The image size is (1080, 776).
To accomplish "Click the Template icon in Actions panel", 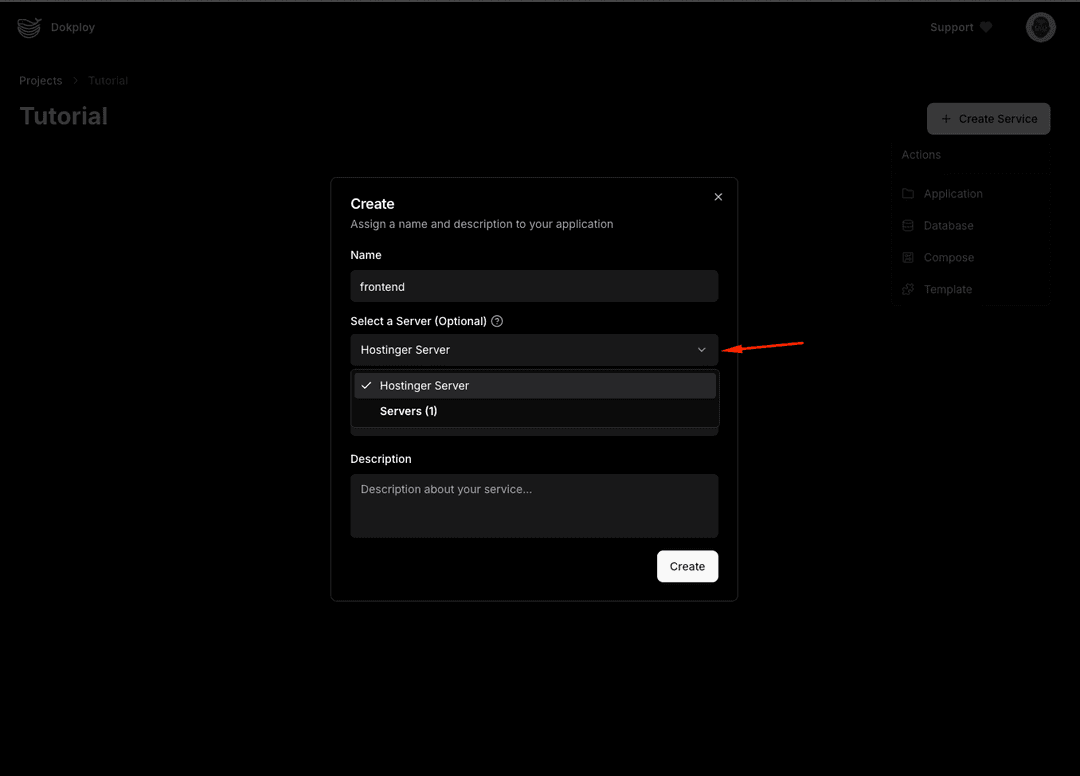I will pyautogui.click(x=908, y=289).
